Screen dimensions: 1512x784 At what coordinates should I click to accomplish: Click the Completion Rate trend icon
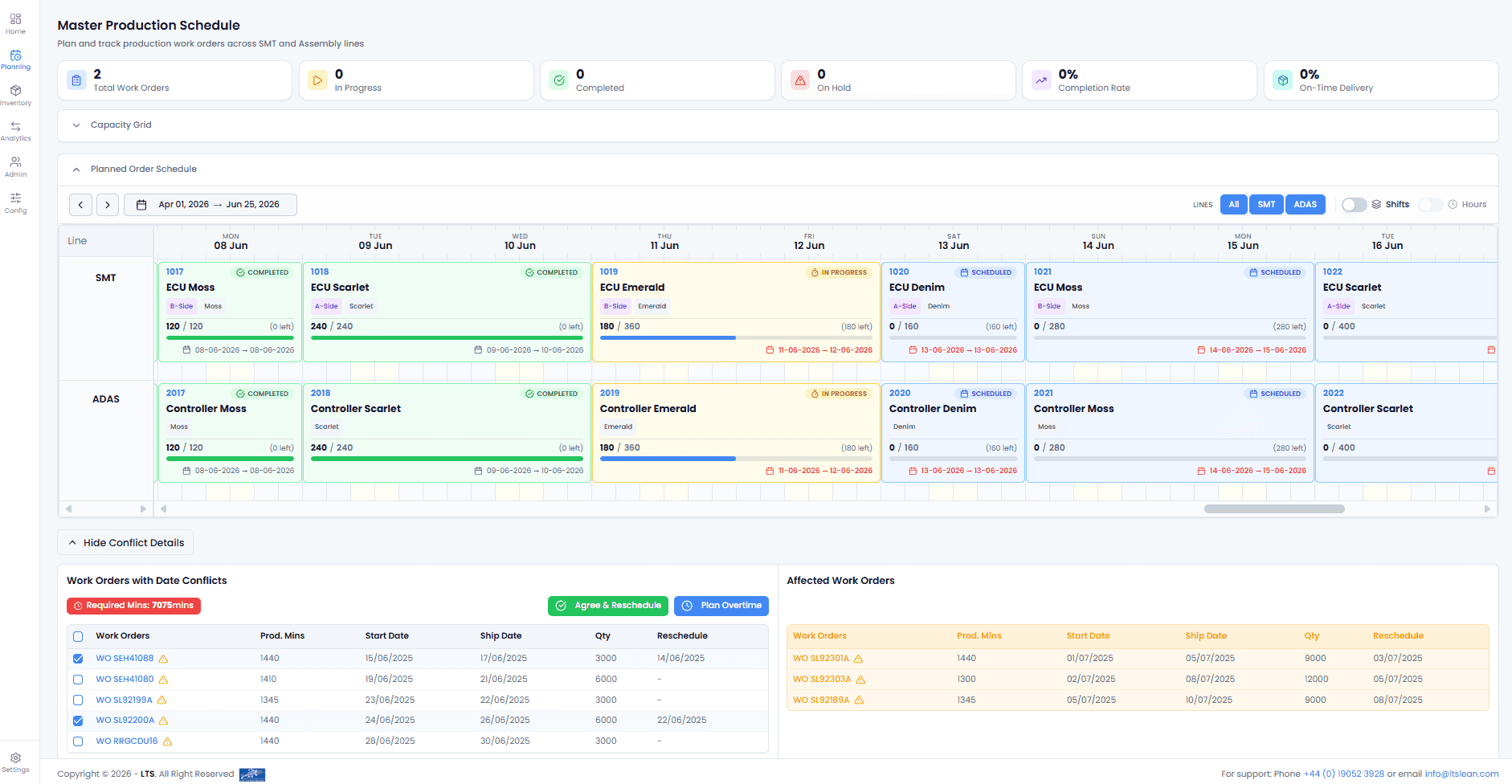coord(1041,80)
